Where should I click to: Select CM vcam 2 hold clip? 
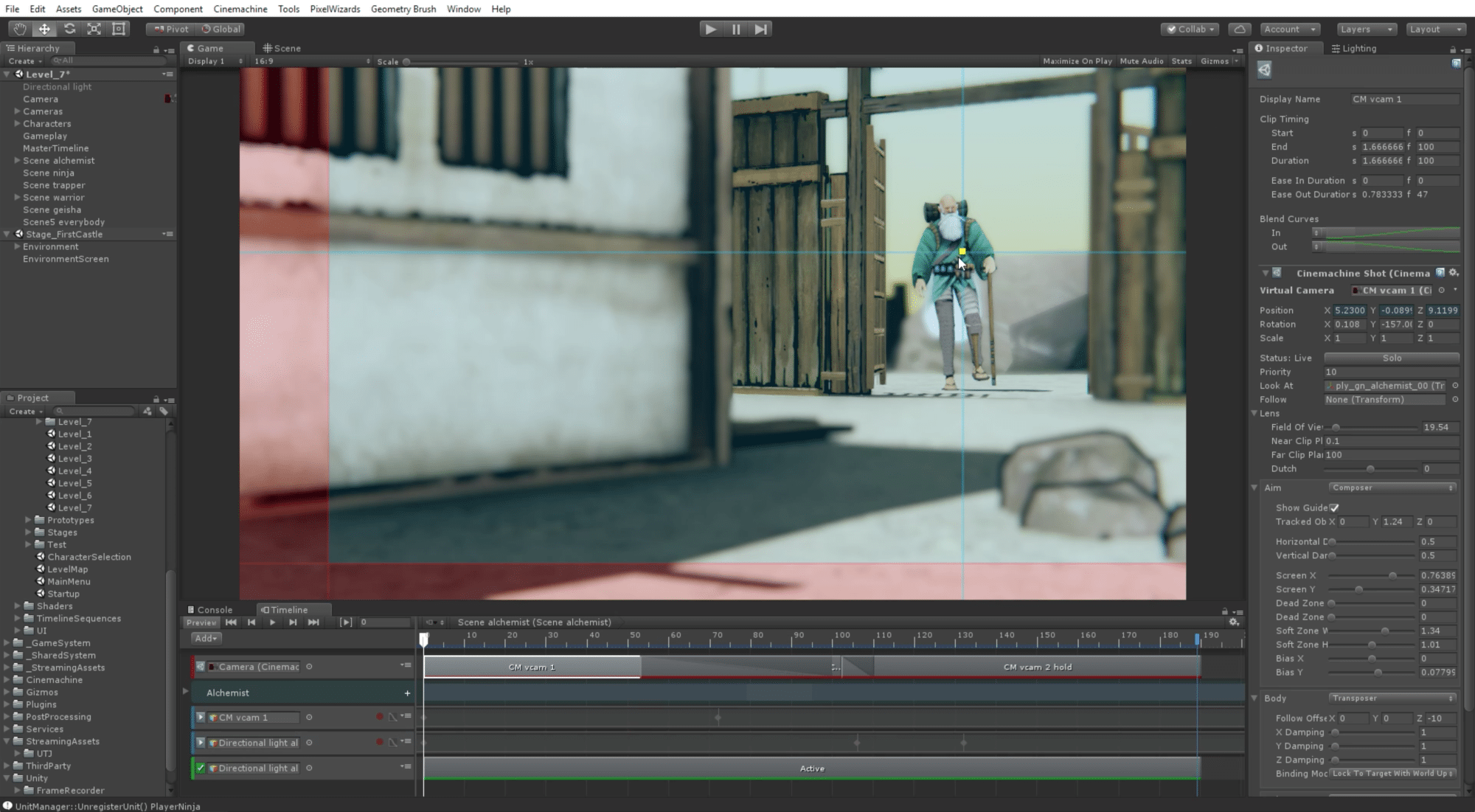pos(1037,667)
